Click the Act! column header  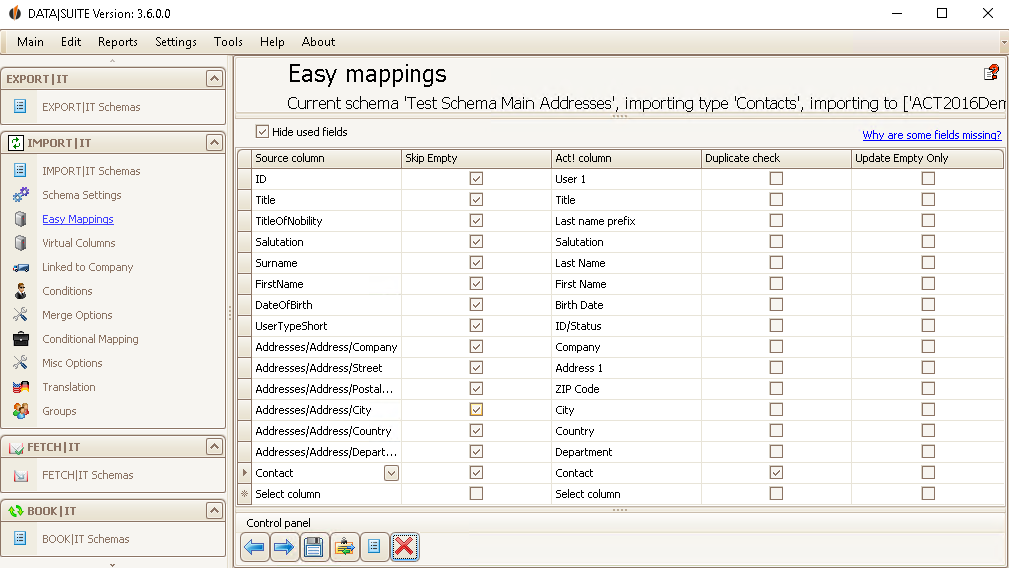pyautogui.click(x=626, y=158)
